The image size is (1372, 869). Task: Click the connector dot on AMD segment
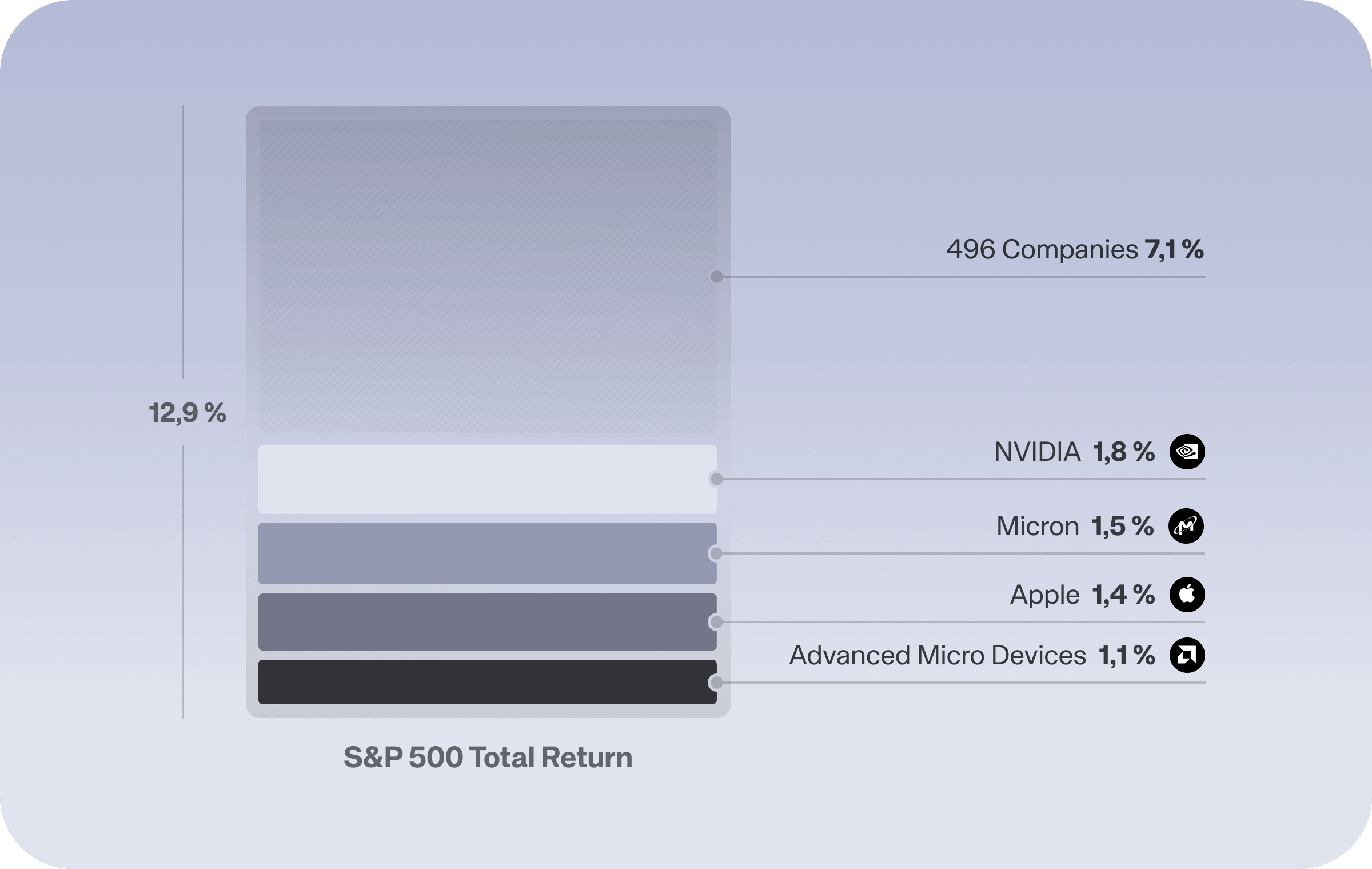(x=716, y=683)
